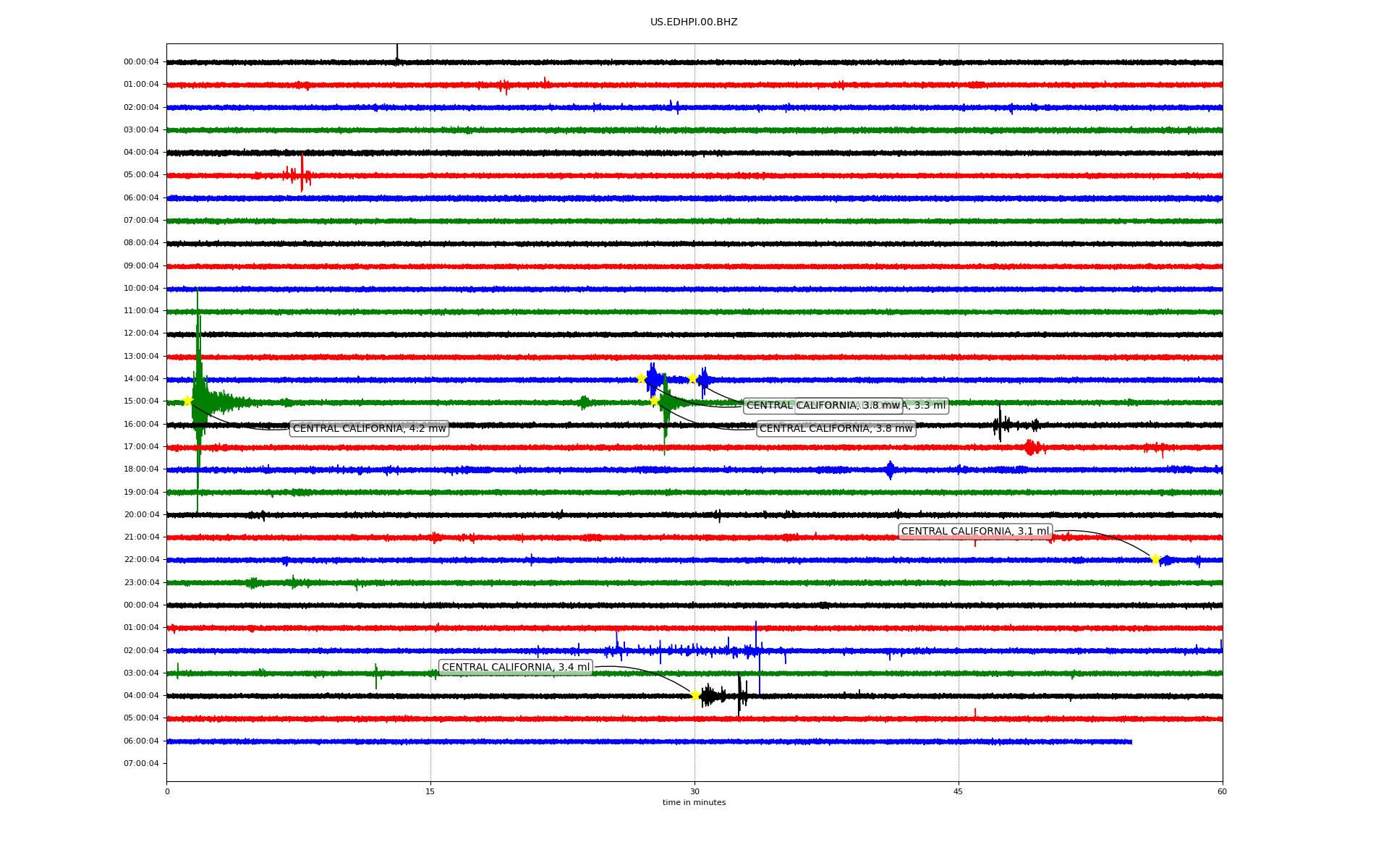The height and width of the screenshot is (868, 1389).
Task: Click the second star on the 14:00:04 trace
Action: coord(693,378)
